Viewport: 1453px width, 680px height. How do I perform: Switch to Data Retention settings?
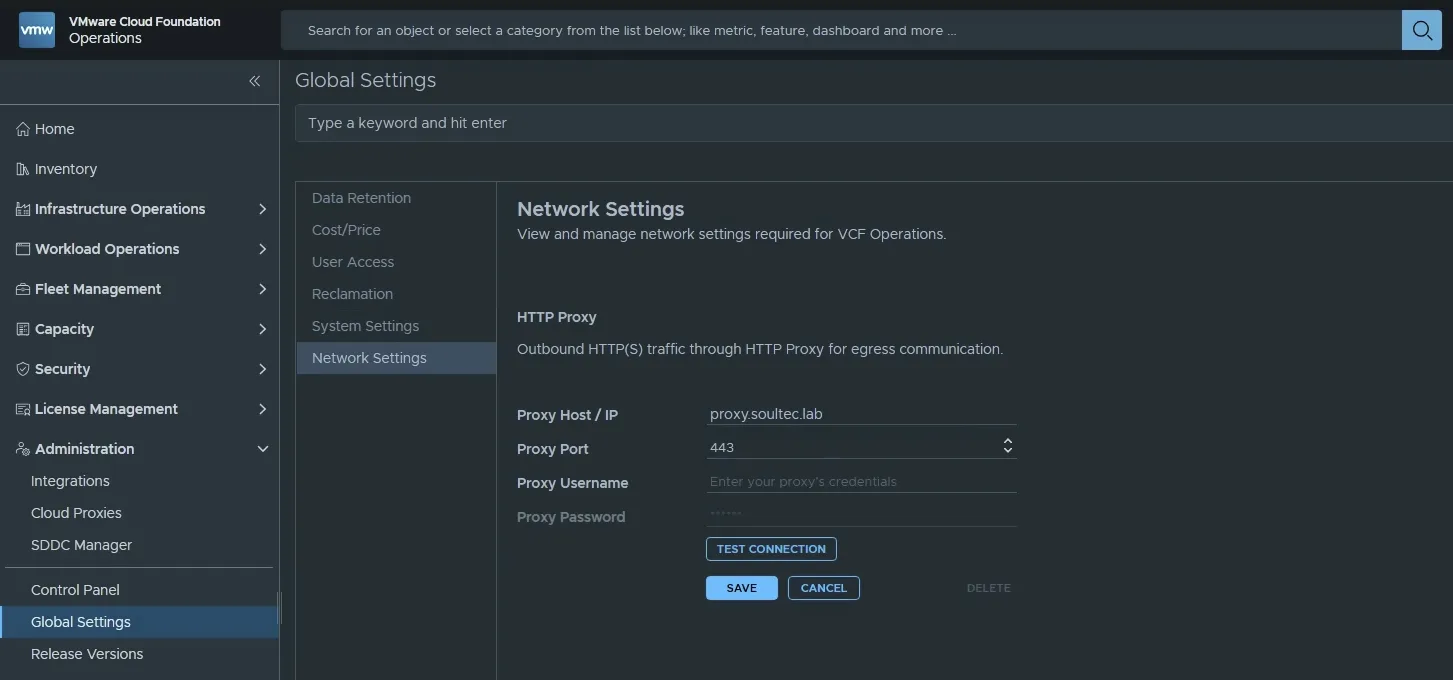tap(396, 198)
